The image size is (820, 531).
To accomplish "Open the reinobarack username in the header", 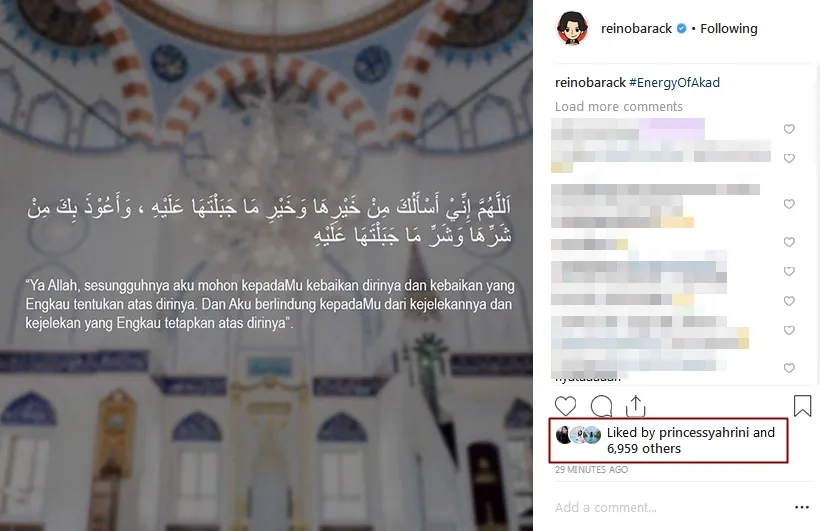I will [x=636, y=29].
